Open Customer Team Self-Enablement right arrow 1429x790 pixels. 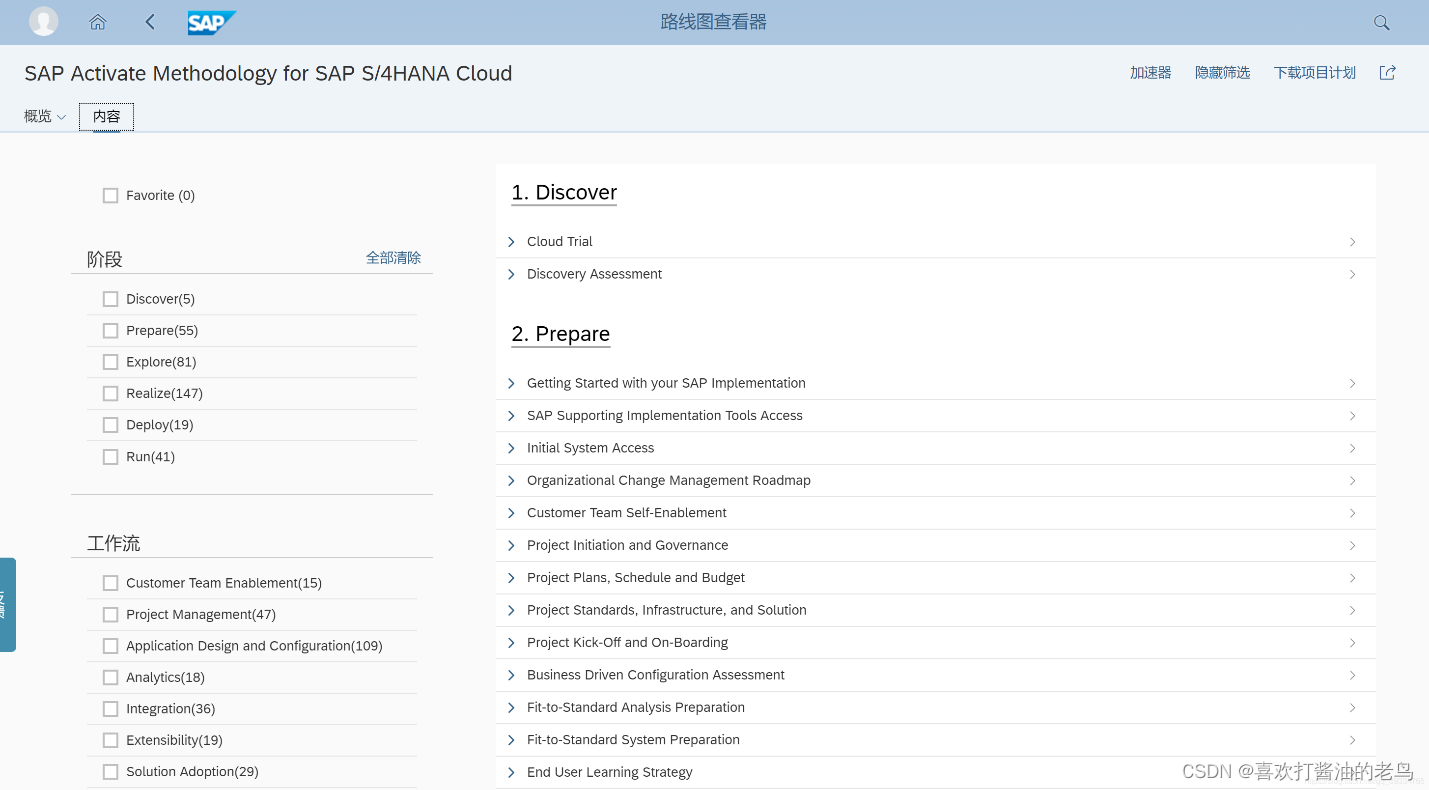1352,513
